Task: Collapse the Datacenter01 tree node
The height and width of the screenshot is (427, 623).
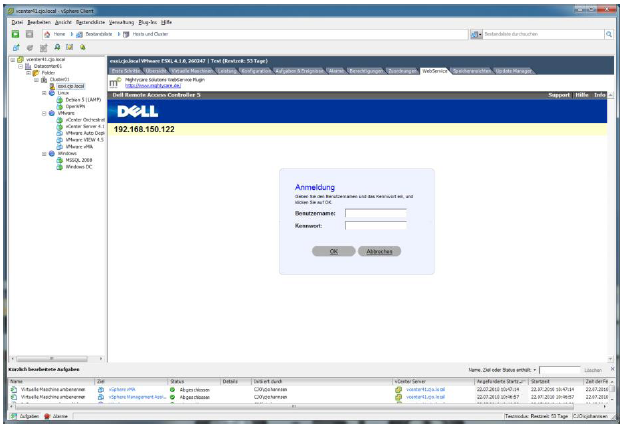Action: click(x=21, y=66)
